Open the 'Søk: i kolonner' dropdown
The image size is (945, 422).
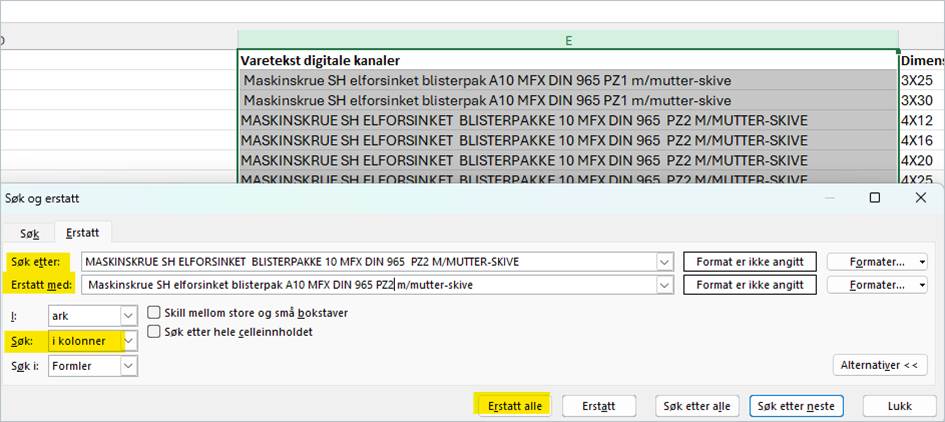coord(128,341)
